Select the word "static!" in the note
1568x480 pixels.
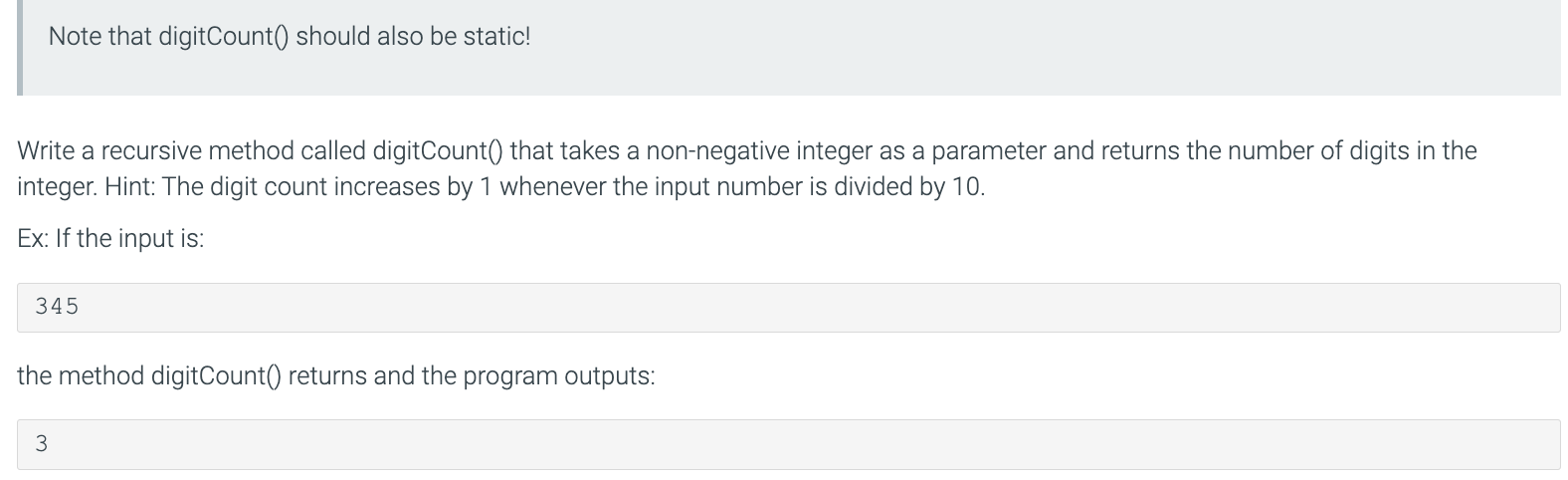click(496, 37)
